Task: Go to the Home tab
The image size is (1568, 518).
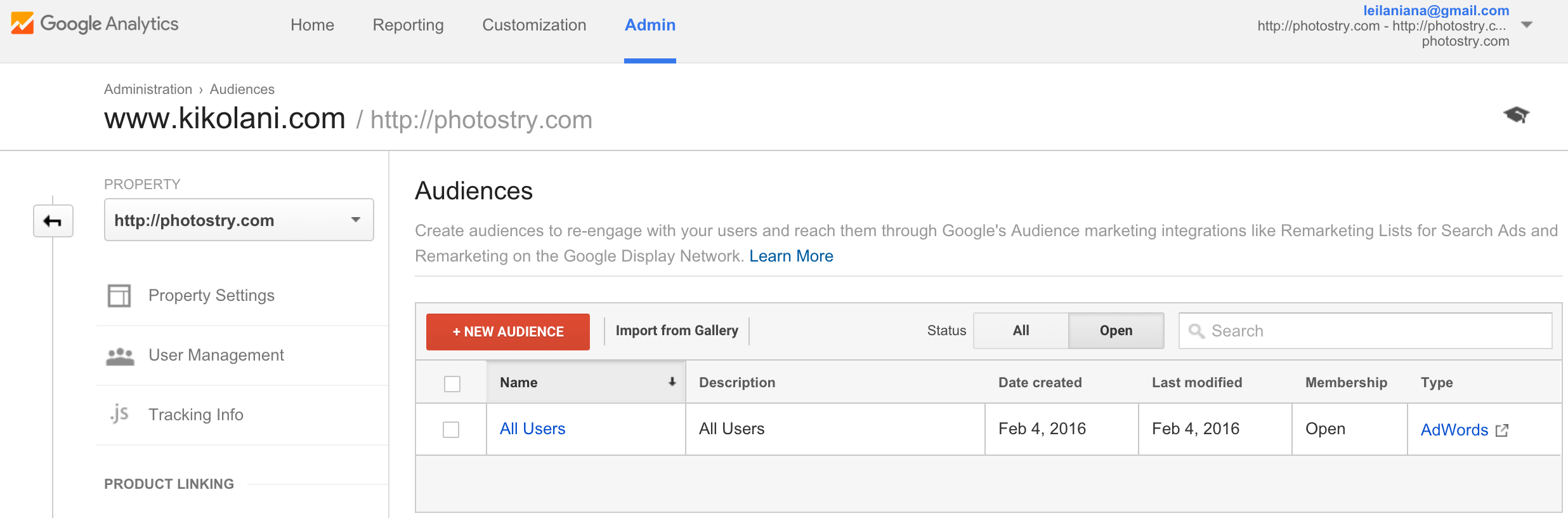Action: pyautogui.click(x=312, y=25)
